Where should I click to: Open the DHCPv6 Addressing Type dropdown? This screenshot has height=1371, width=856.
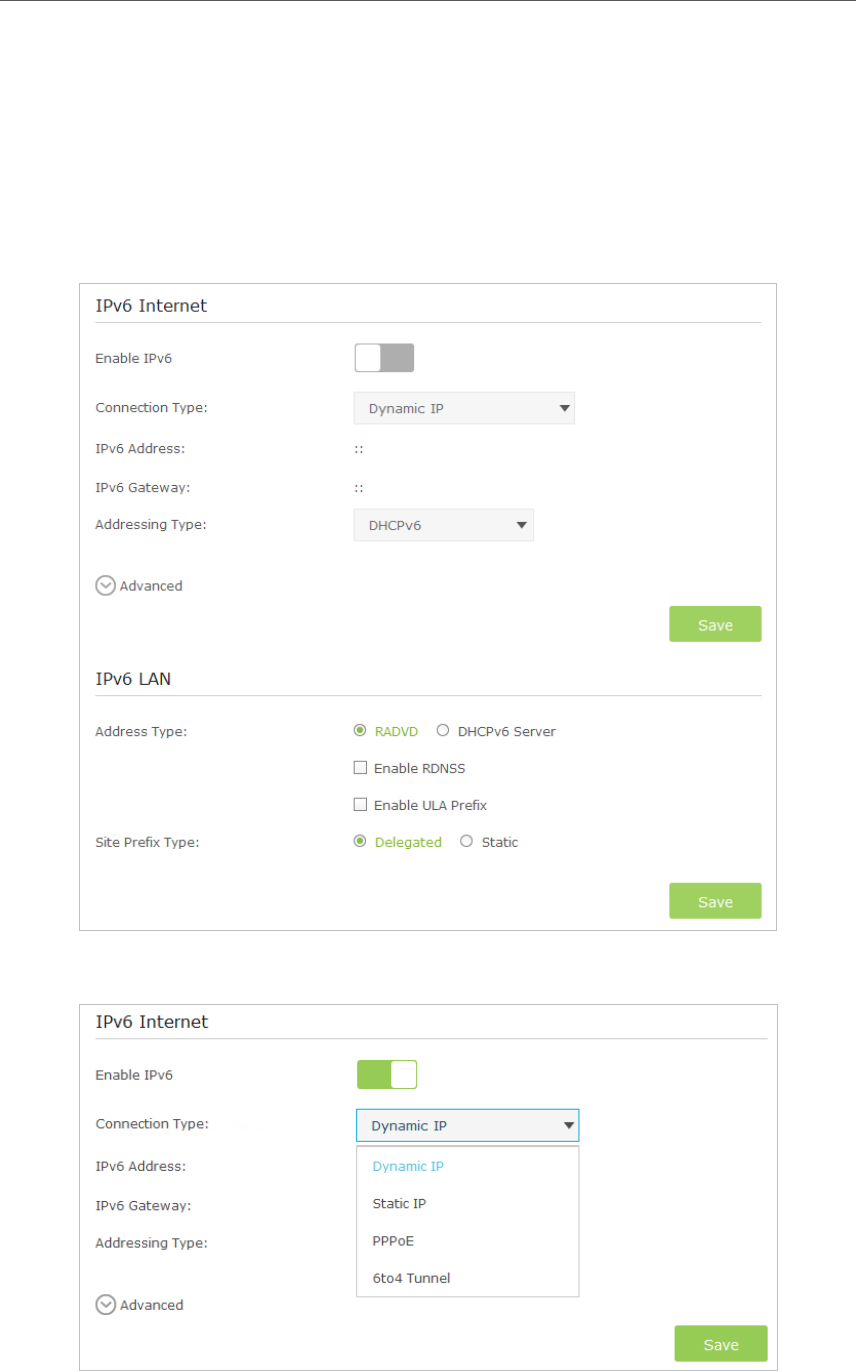pos(444,524)
